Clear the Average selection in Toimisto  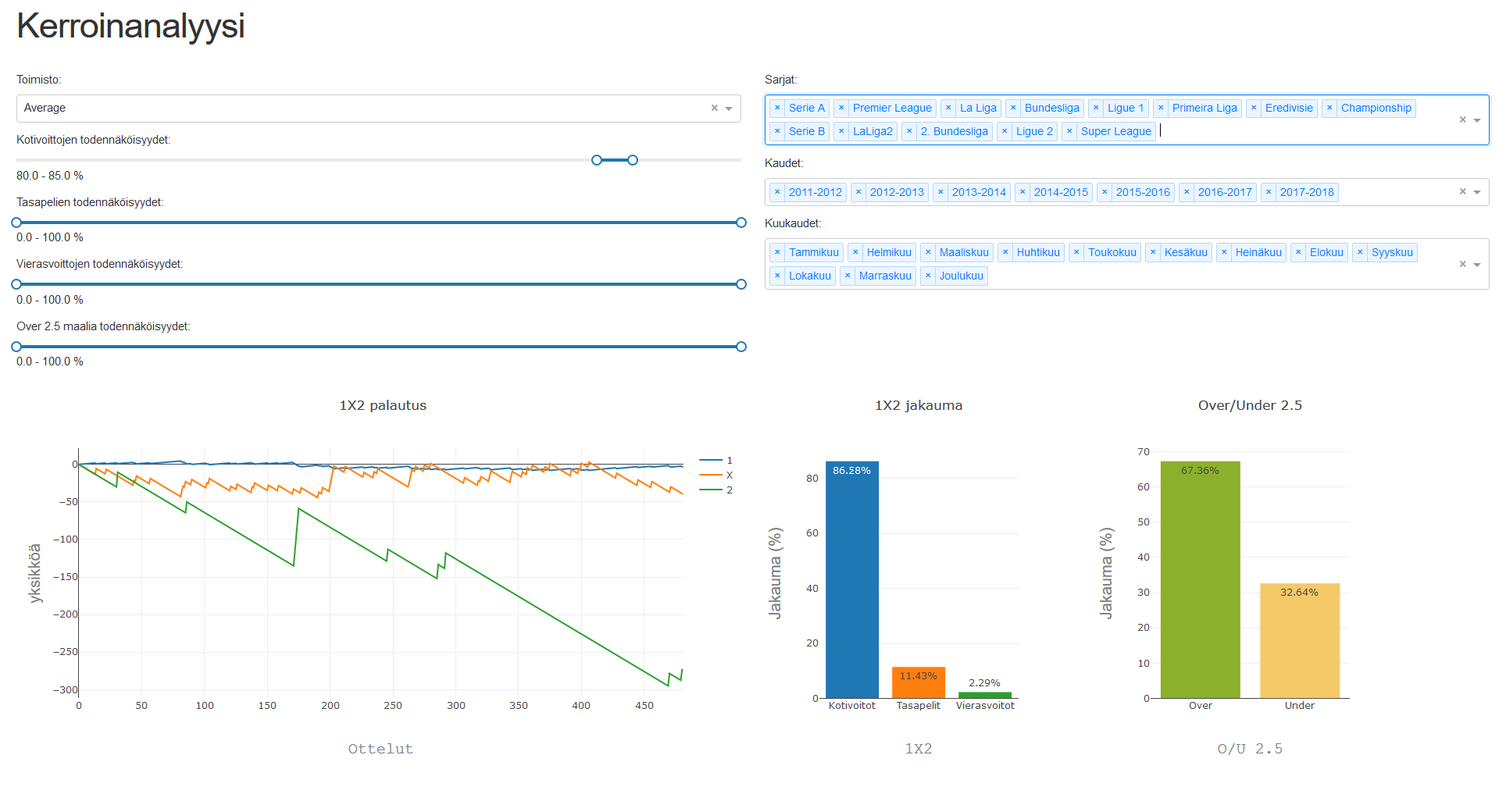coord(714,109)
